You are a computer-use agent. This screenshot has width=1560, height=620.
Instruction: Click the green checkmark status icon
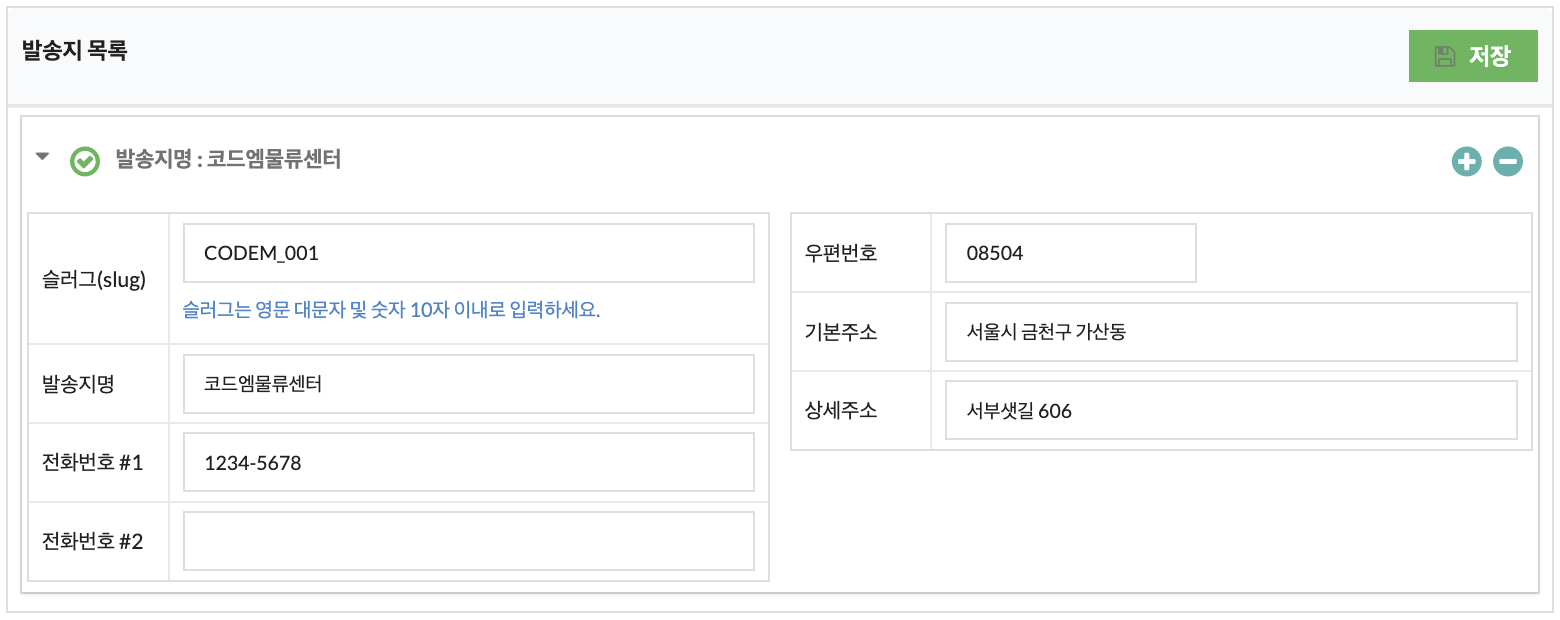click(85, 161)
